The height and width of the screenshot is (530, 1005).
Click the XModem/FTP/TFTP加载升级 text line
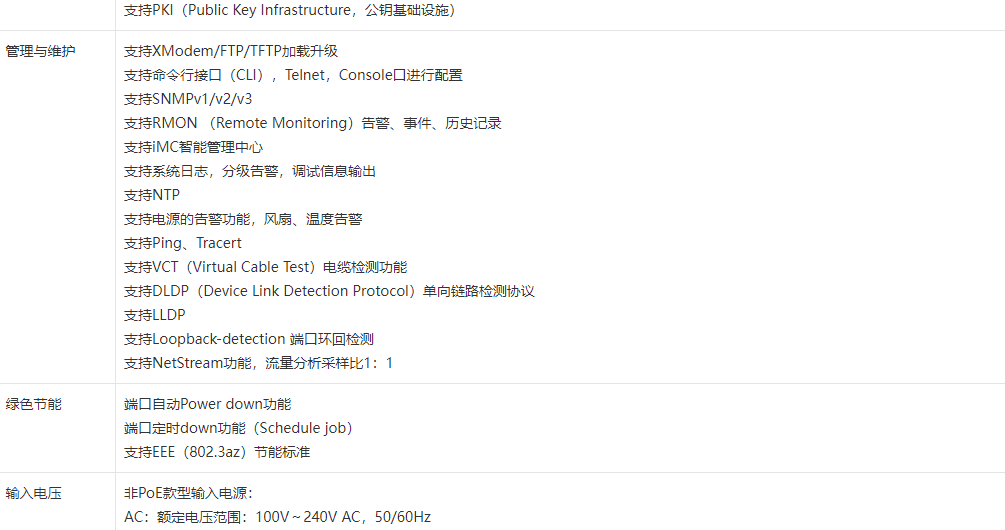pyautogui.click(x=231, y=51)
